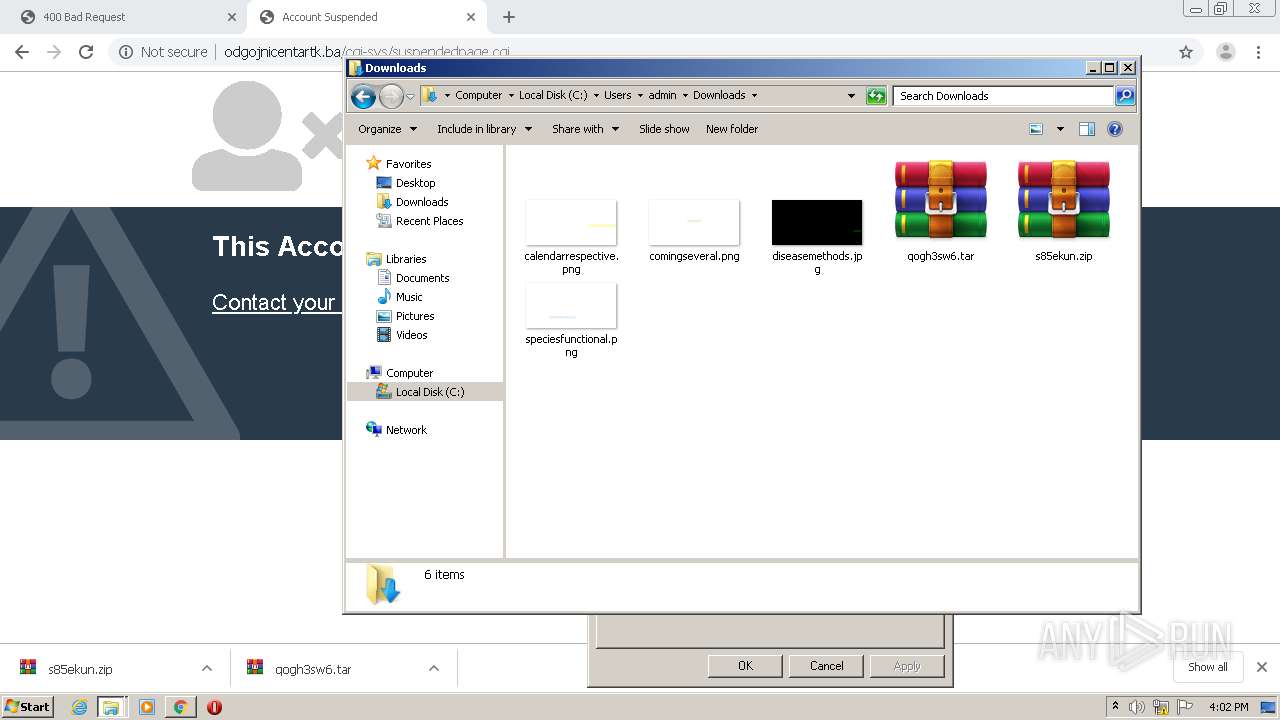Select the speciesfunctional.png thumbnail
The image size is (1280, 720).
pos(571,305)
